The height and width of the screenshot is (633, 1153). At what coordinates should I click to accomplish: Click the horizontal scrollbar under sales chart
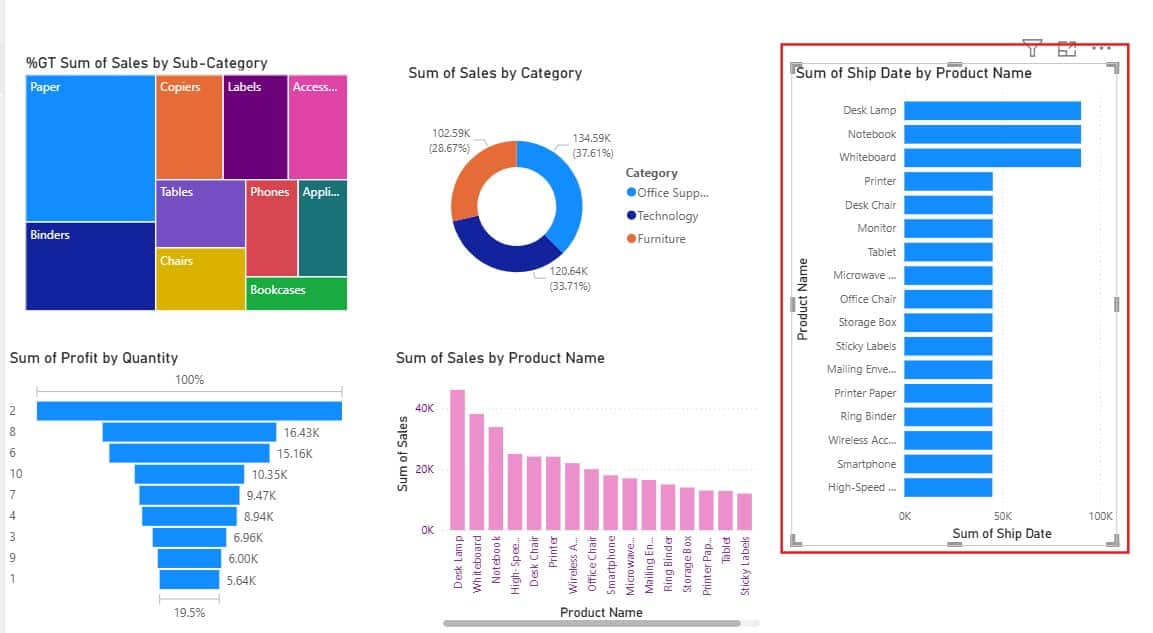tap(592, 623)
